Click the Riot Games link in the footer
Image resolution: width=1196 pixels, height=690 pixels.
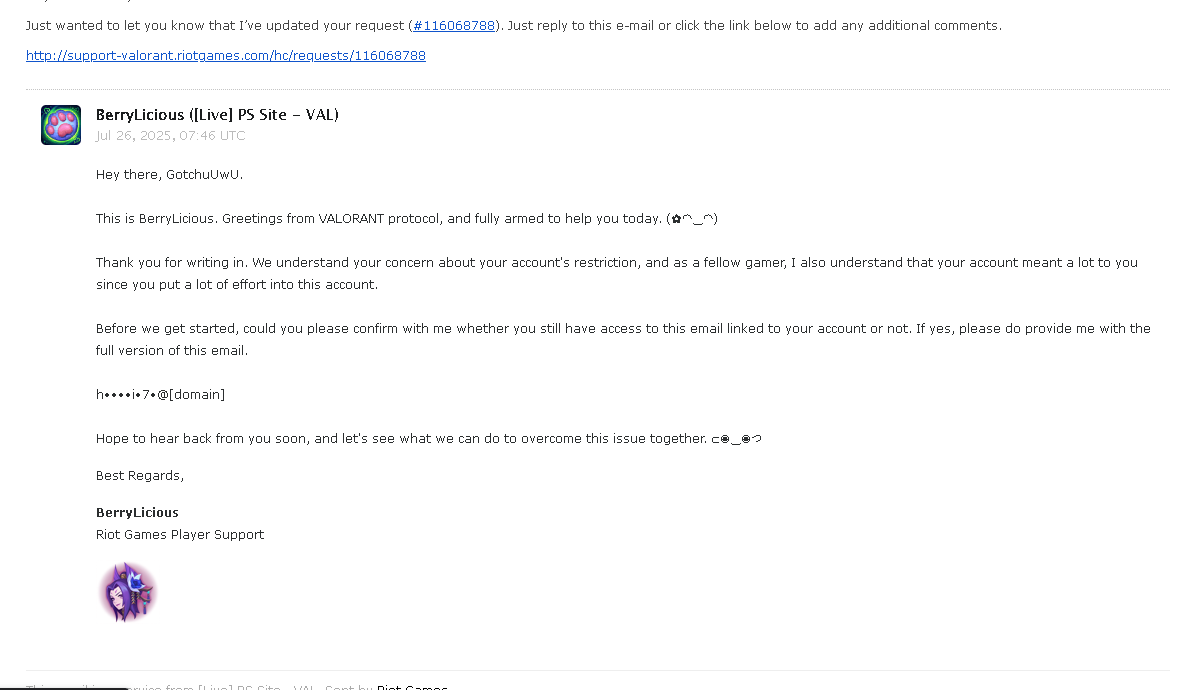tap(412, 687)
